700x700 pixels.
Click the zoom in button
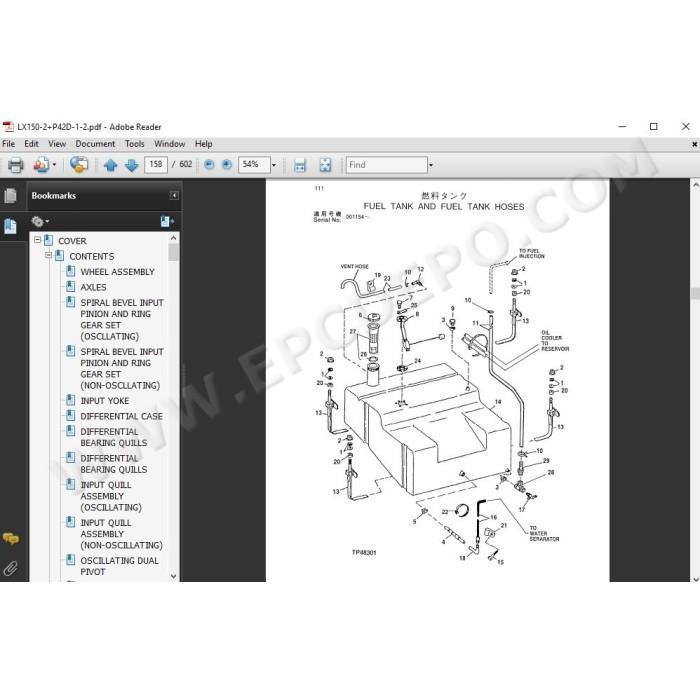coord(227,165)
